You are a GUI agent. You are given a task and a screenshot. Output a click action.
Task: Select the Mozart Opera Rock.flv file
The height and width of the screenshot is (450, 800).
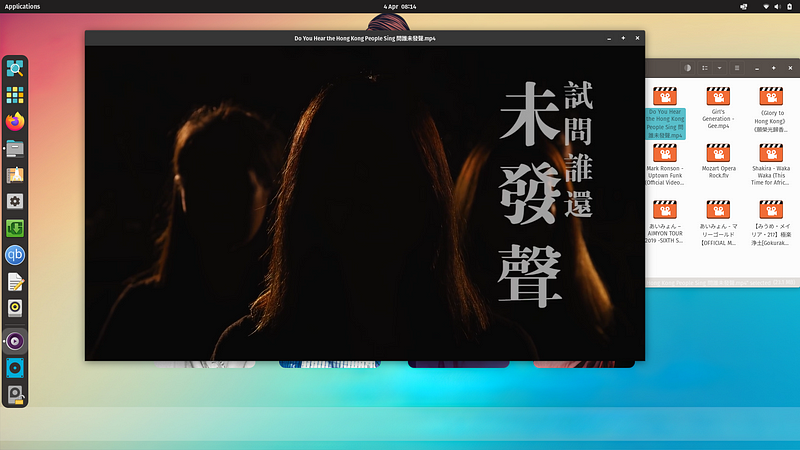pyautogui.click(x=718, y=161)
